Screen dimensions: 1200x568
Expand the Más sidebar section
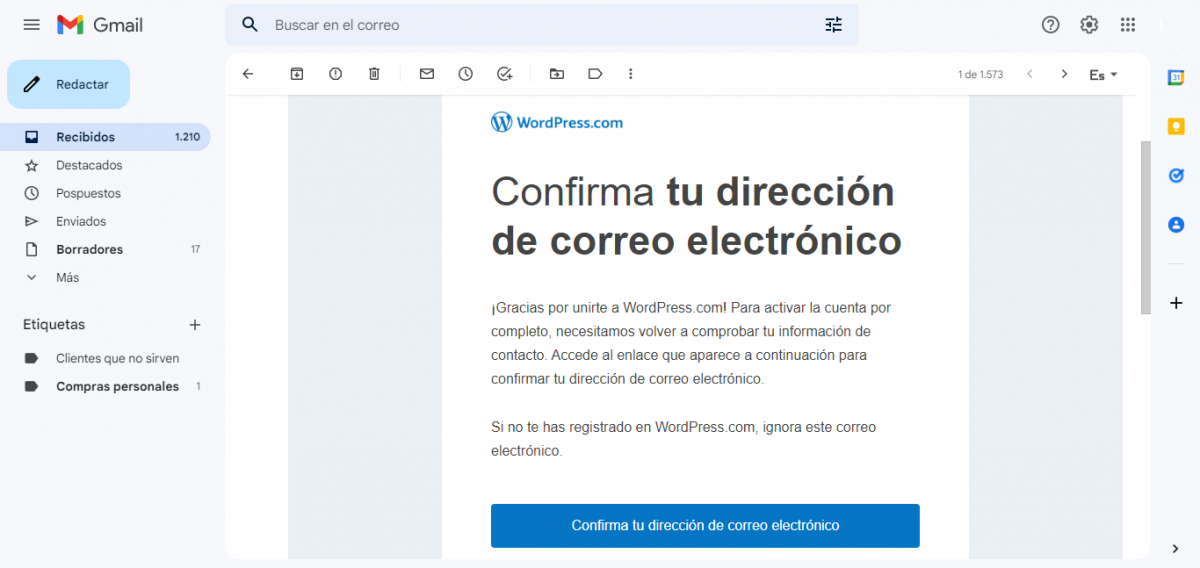(x=67, y=277)
